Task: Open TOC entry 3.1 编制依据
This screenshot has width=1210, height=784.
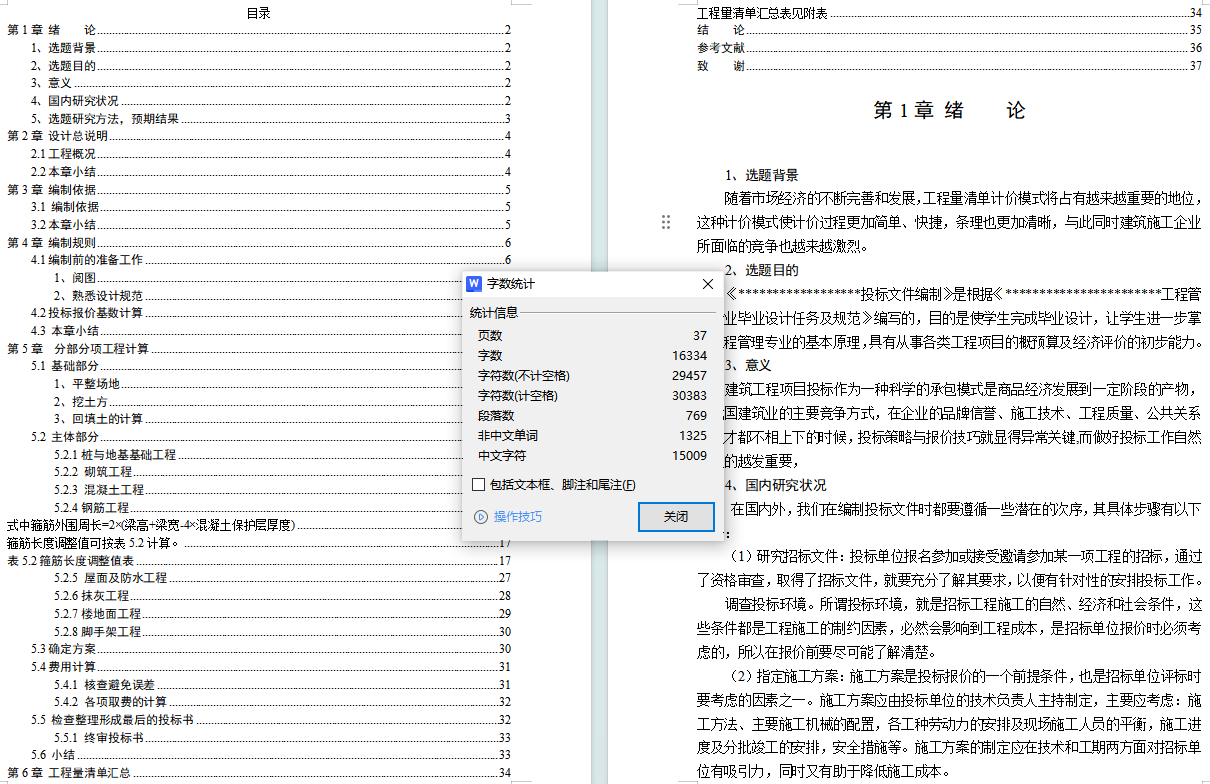Action: click(x=271, y=207)
